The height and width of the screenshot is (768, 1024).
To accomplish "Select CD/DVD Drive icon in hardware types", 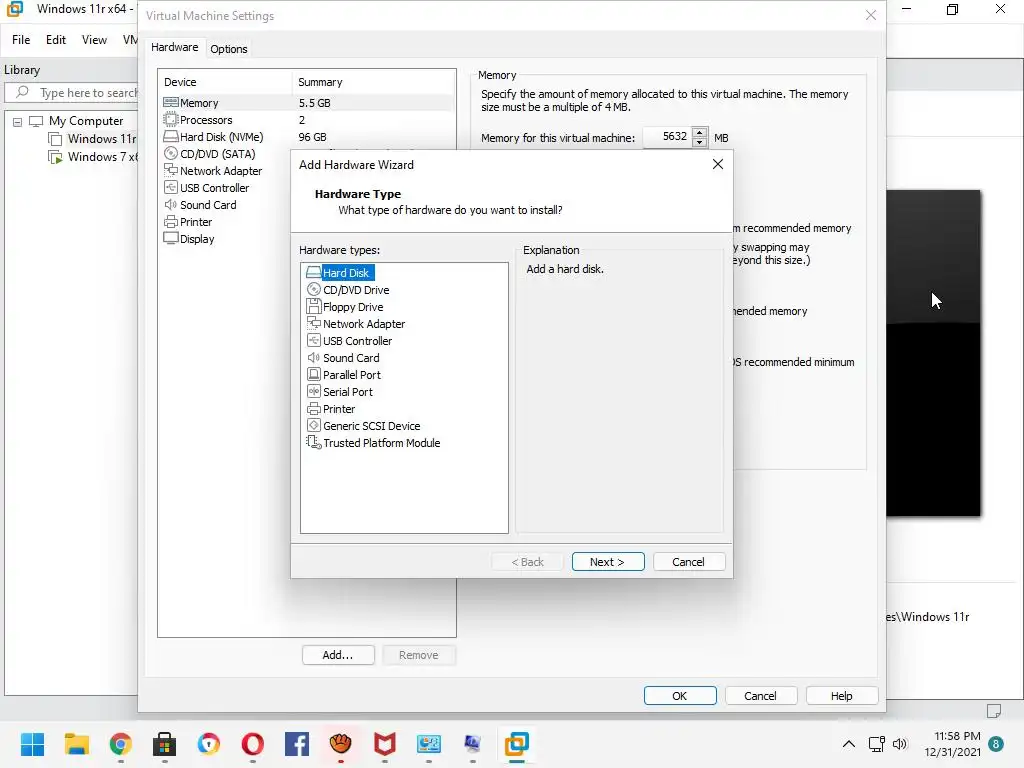I will pos(313,289).
